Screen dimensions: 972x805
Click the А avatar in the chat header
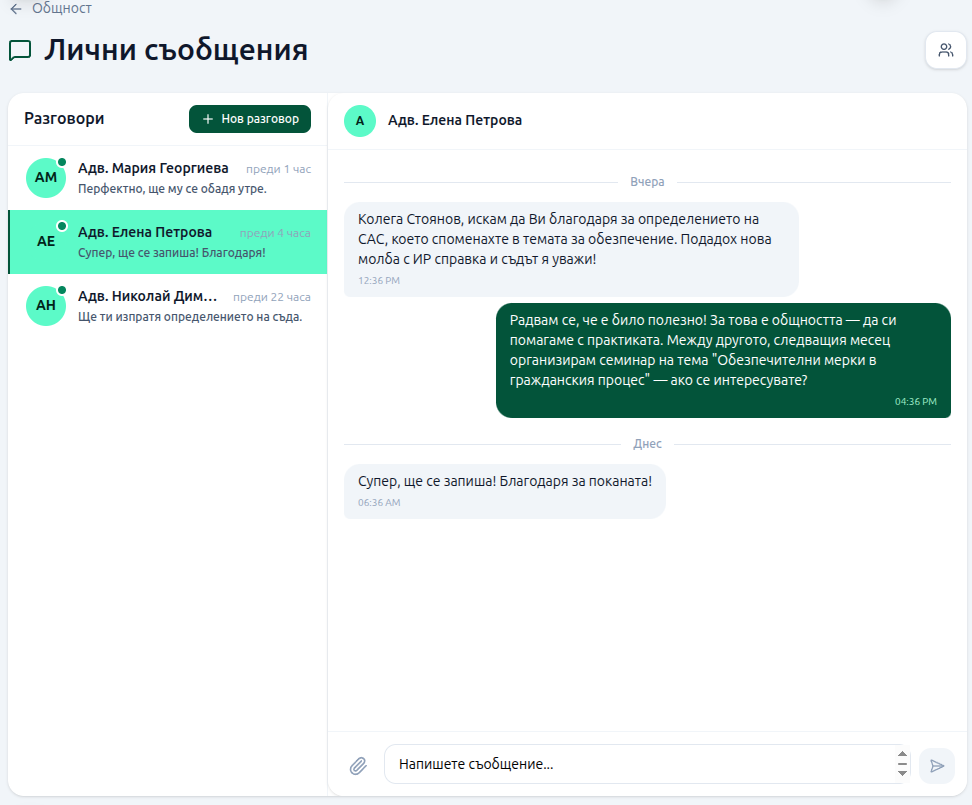(359, 121)
